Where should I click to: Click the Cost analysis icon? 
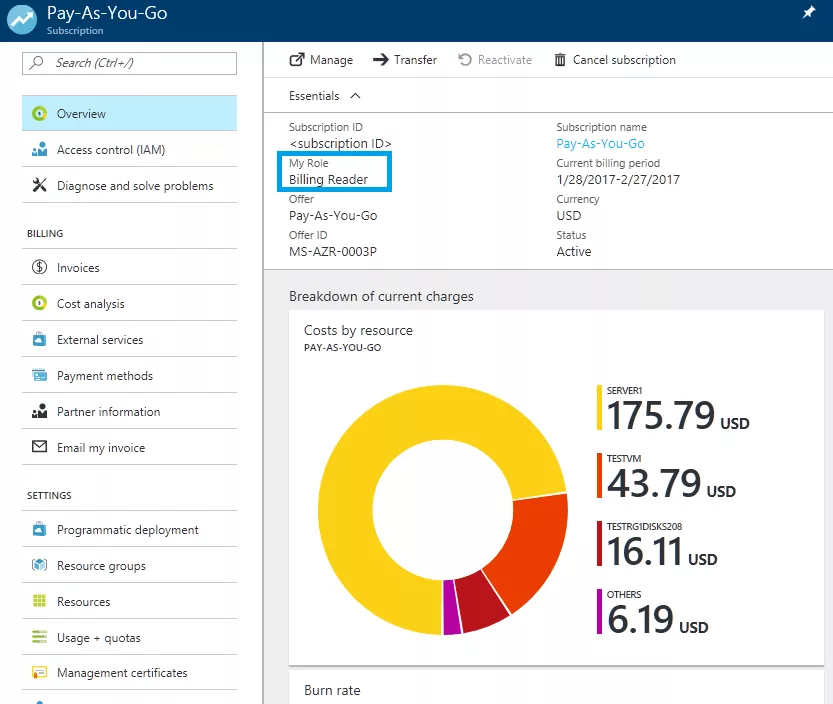tap(39, 303)
